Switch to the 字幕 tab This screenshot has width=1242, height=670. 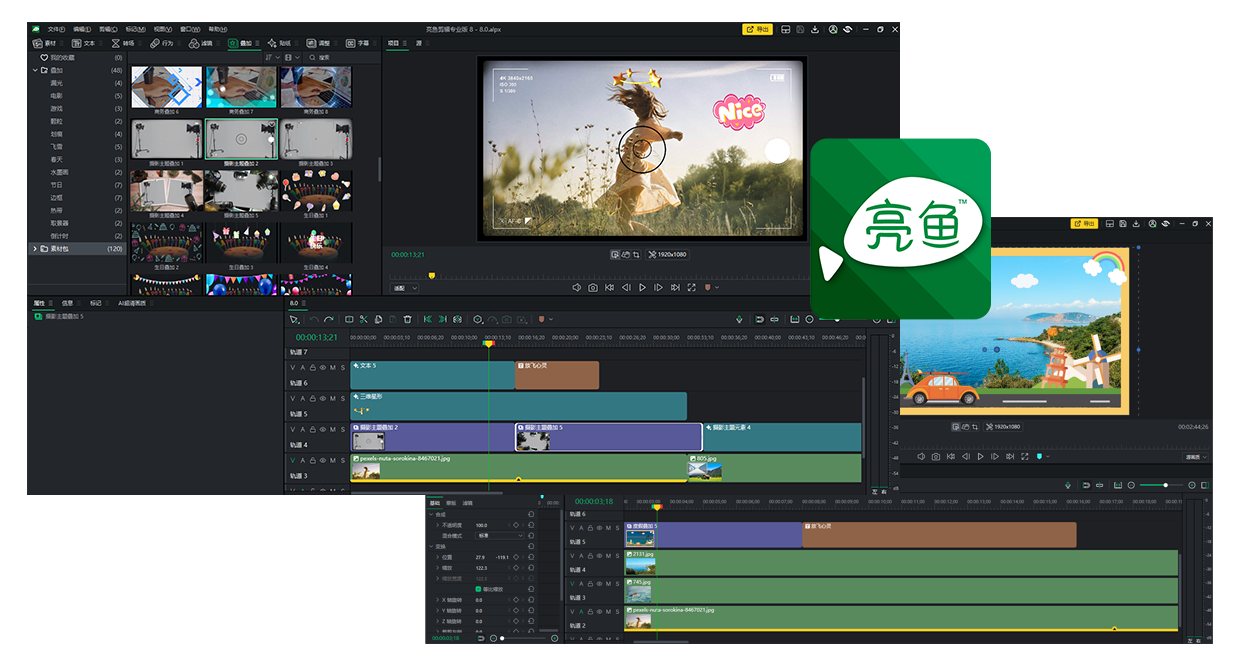[x=358, y=44]
